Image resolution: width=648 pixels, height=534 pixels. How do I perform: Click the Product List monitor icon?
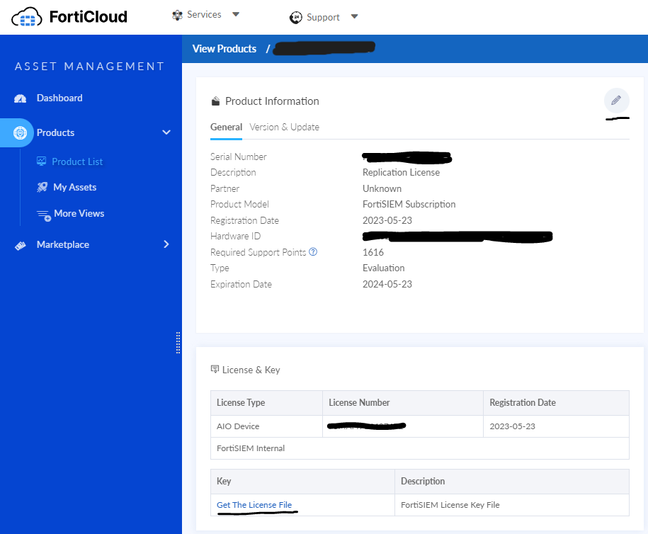click(41, 162)
